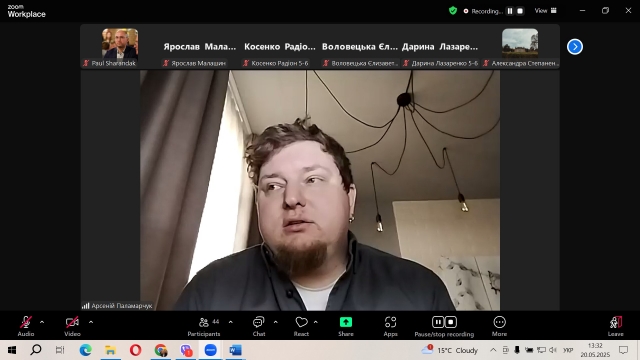Select Воловецька Єлизавета participant tile
The height and width of the screenshot is (360, 640).
click(360, 47)
